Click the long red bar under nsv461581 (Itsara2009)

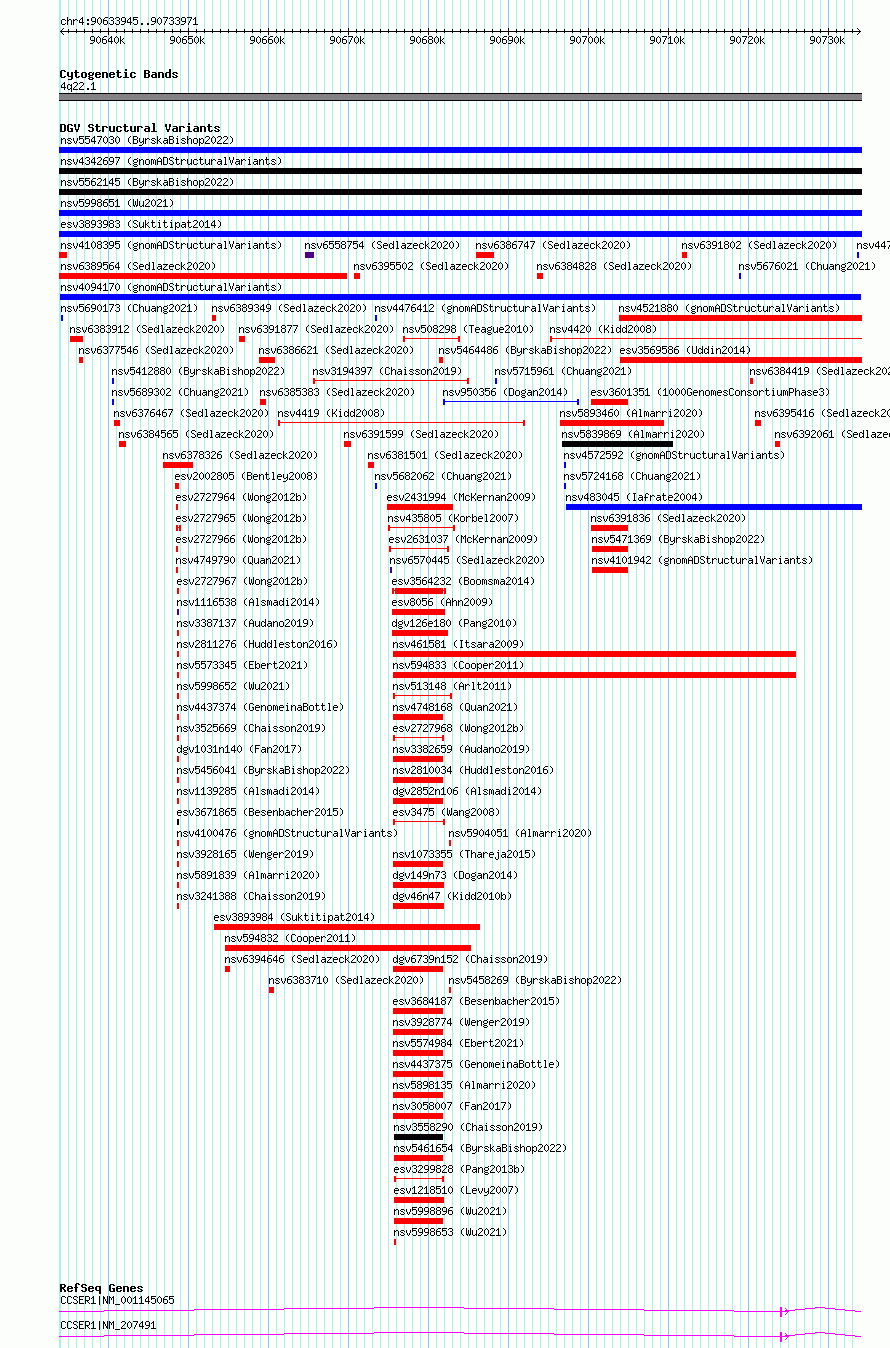click(594, 654)
